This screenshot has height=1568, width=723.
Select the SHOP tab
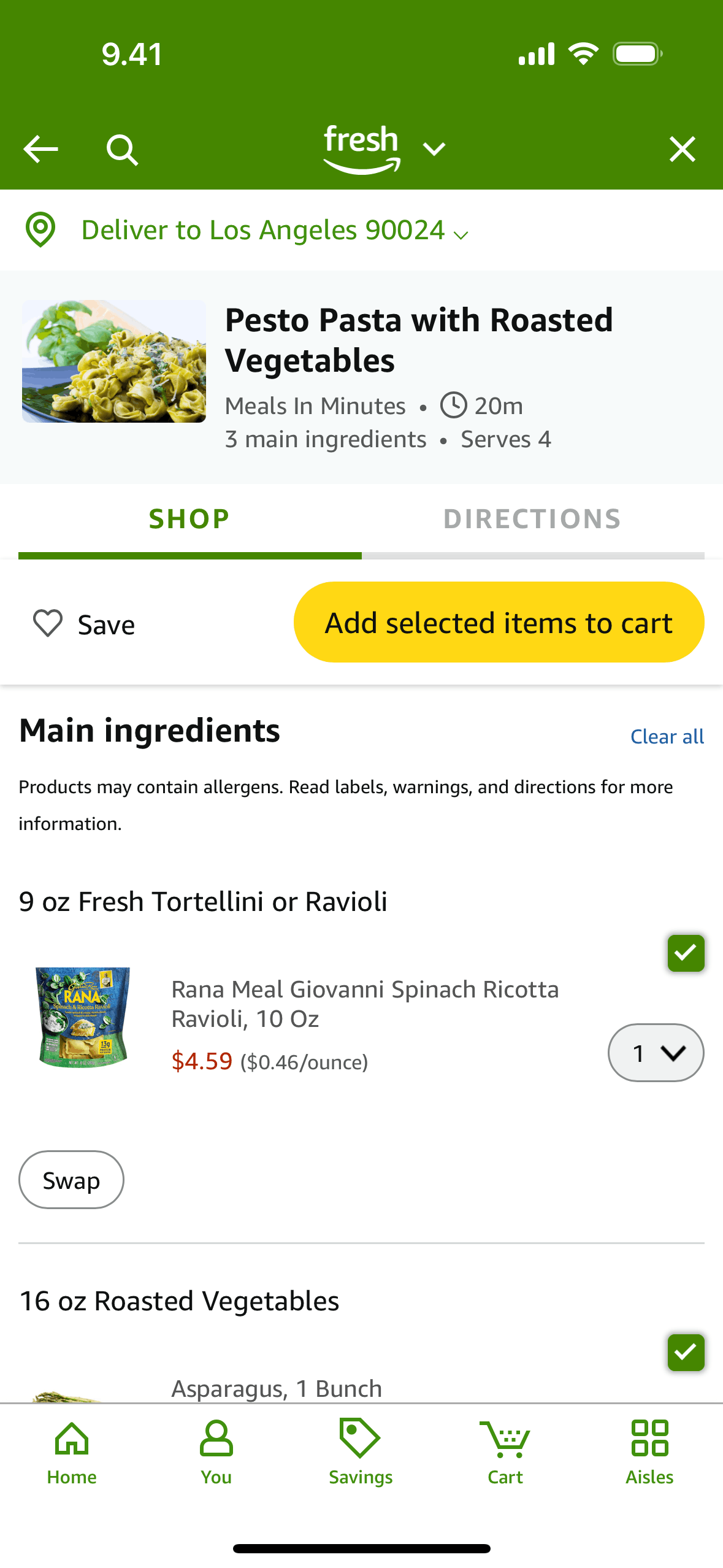pos(189,519)
